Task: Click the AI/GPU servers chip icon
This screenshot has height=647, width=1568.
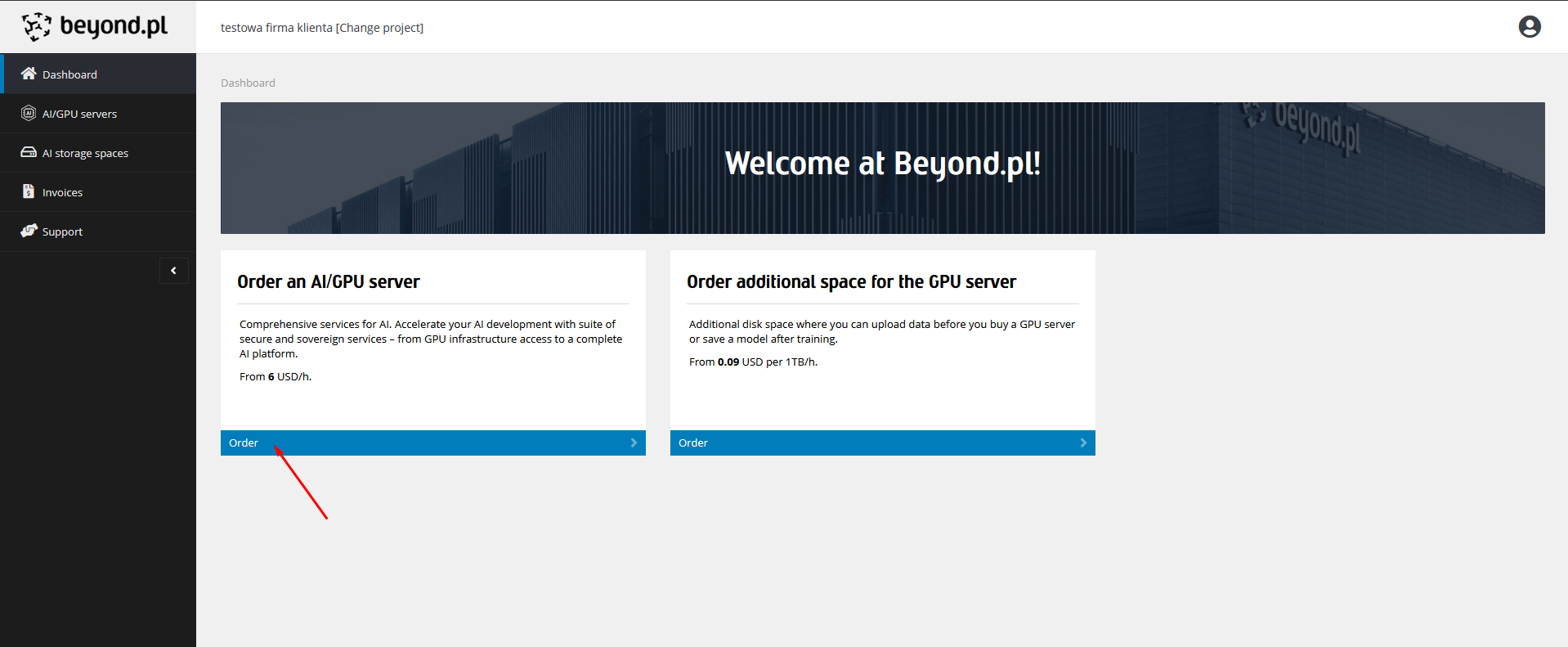Action: pyautogui.click(x=29, y=113)
